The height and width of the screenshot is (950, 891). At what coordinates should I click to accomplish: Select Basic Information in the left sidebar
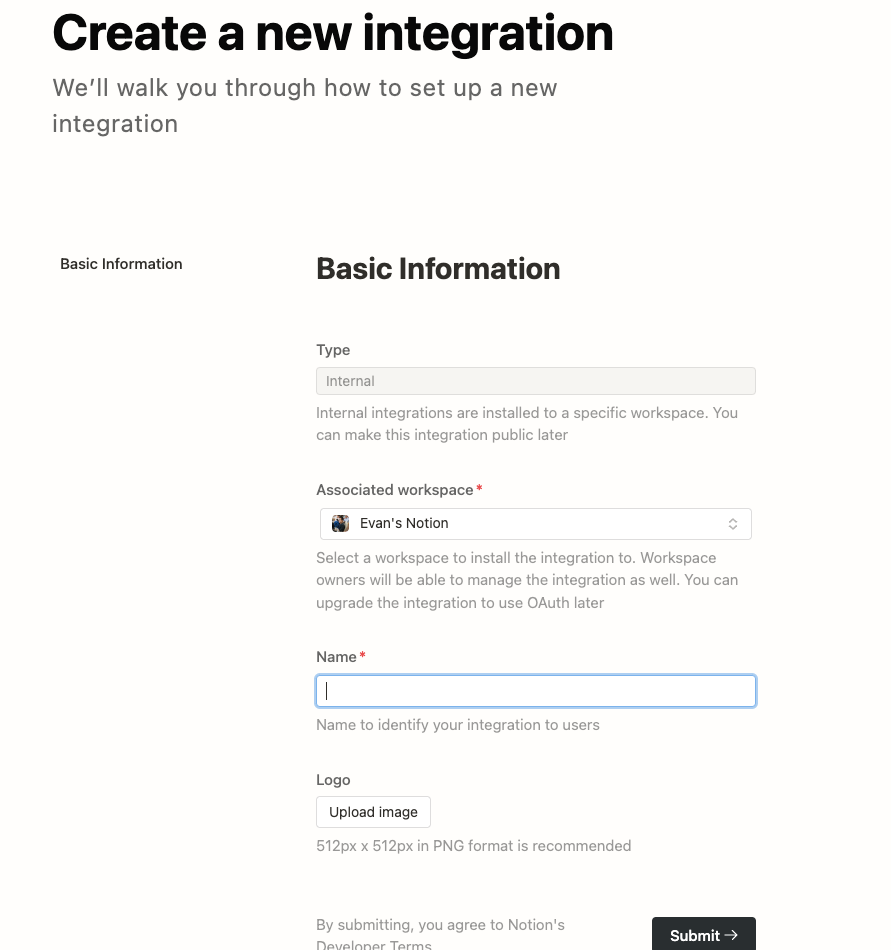coord(121,264)
